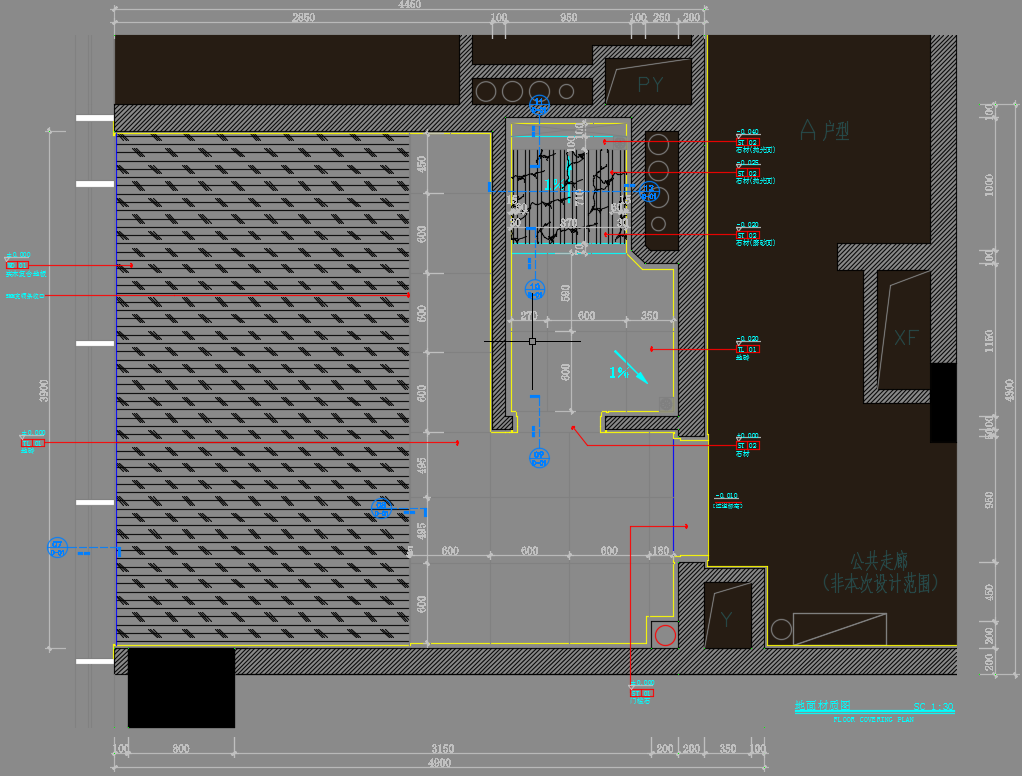
Task: Select the ST 01 tag at bottom
Action: click(x=641, y=692)
